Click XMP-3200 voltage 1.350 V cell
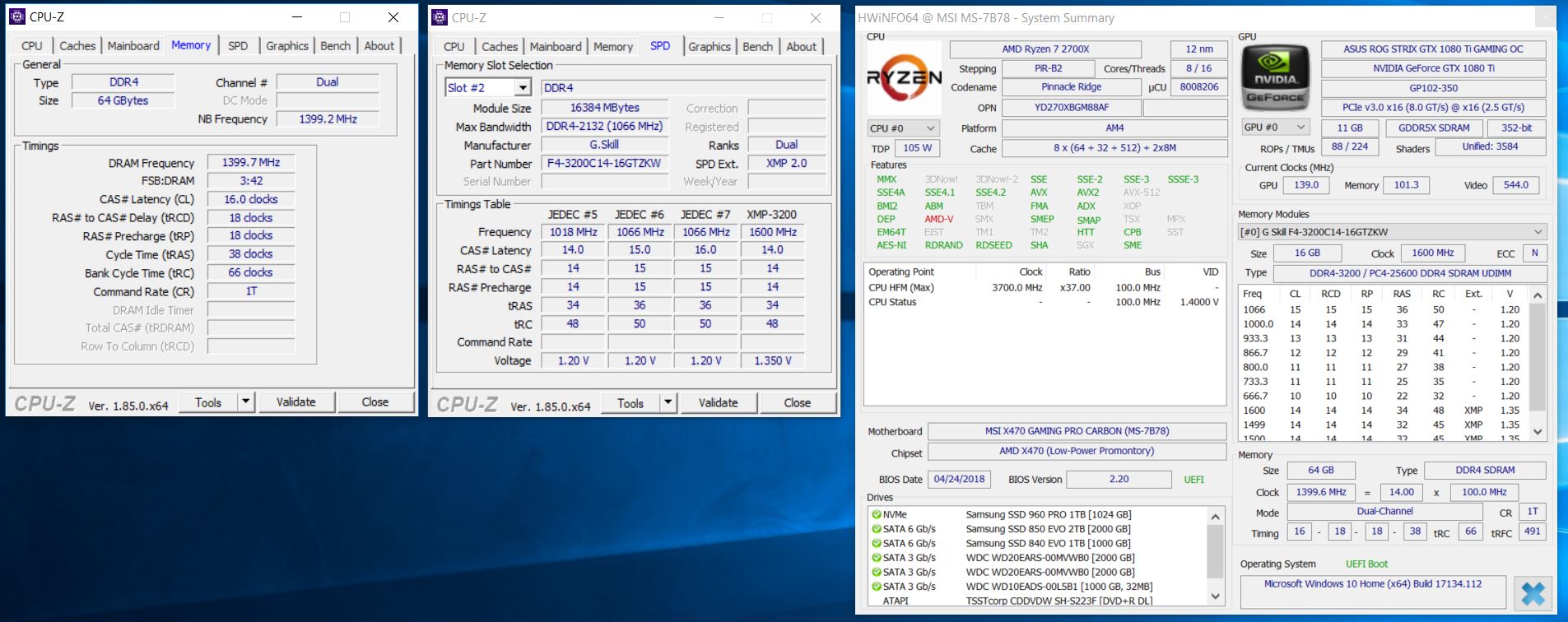The image size is (1568, 622). click(773, 361)
